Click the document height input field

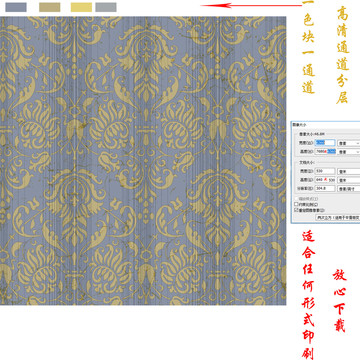325,180
